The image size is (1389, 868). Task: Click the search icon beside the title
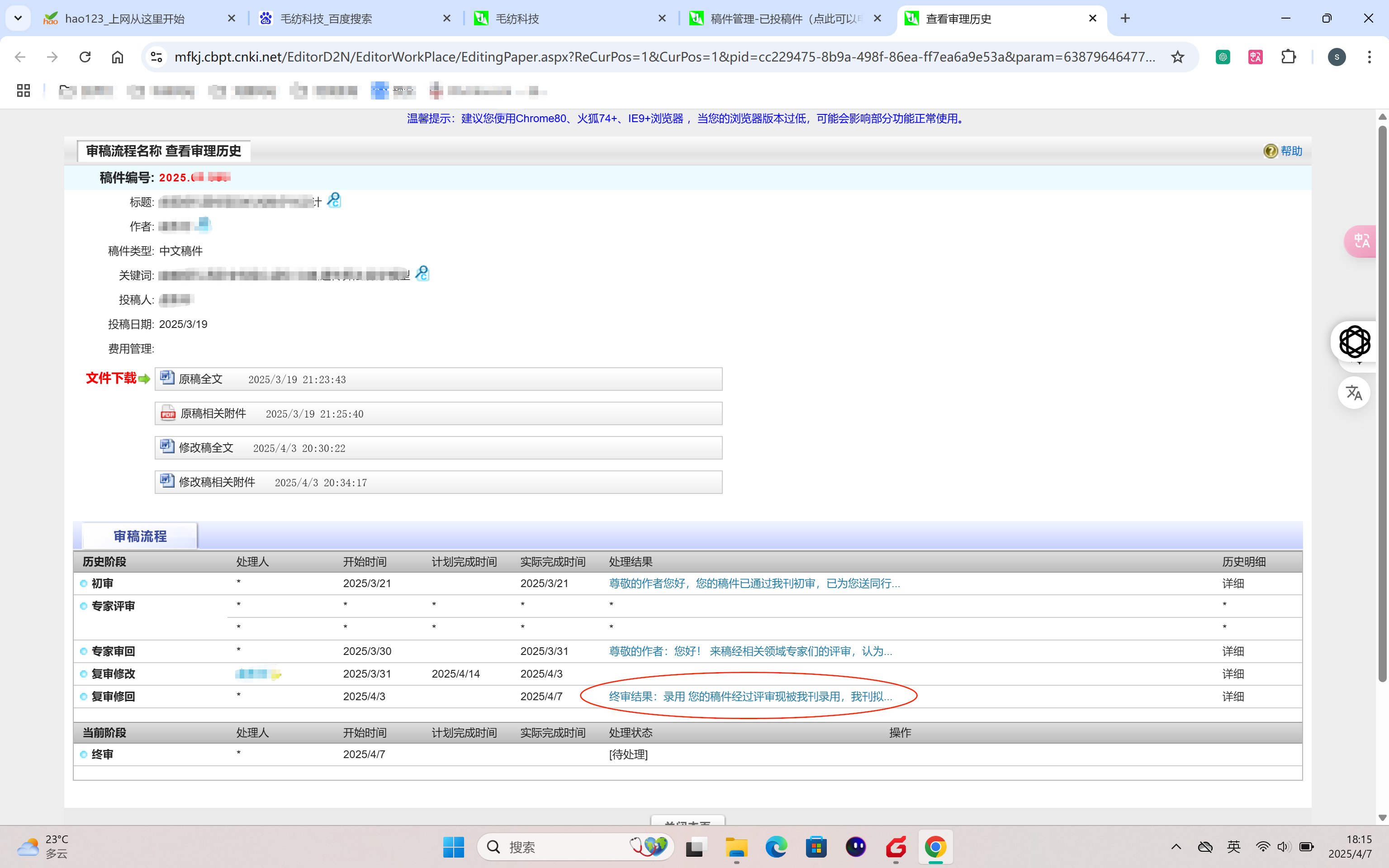coord(333,200)
